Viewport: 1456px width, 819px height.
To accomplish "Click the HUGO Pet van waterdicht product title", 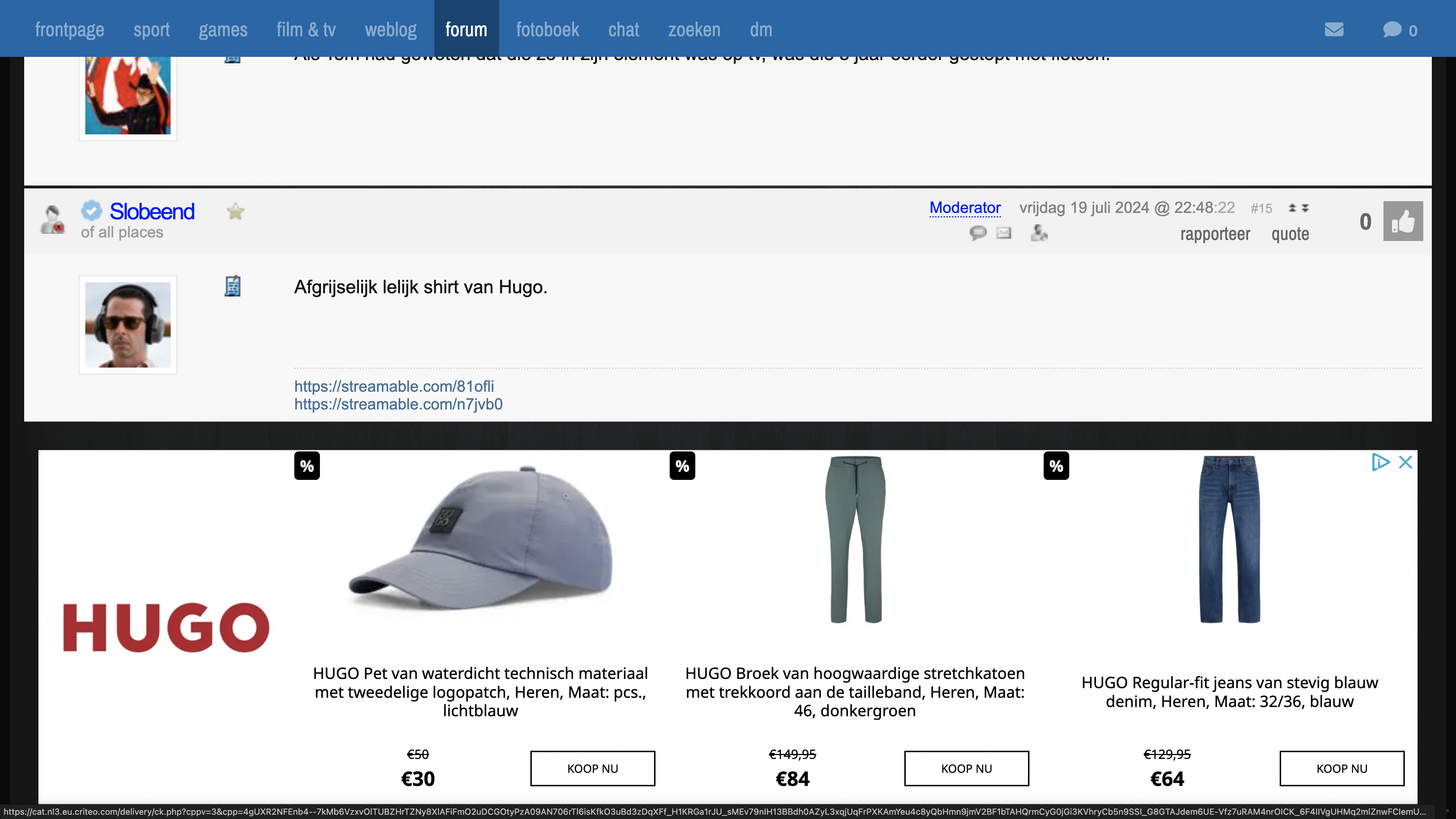I will (x=481, y=692).
